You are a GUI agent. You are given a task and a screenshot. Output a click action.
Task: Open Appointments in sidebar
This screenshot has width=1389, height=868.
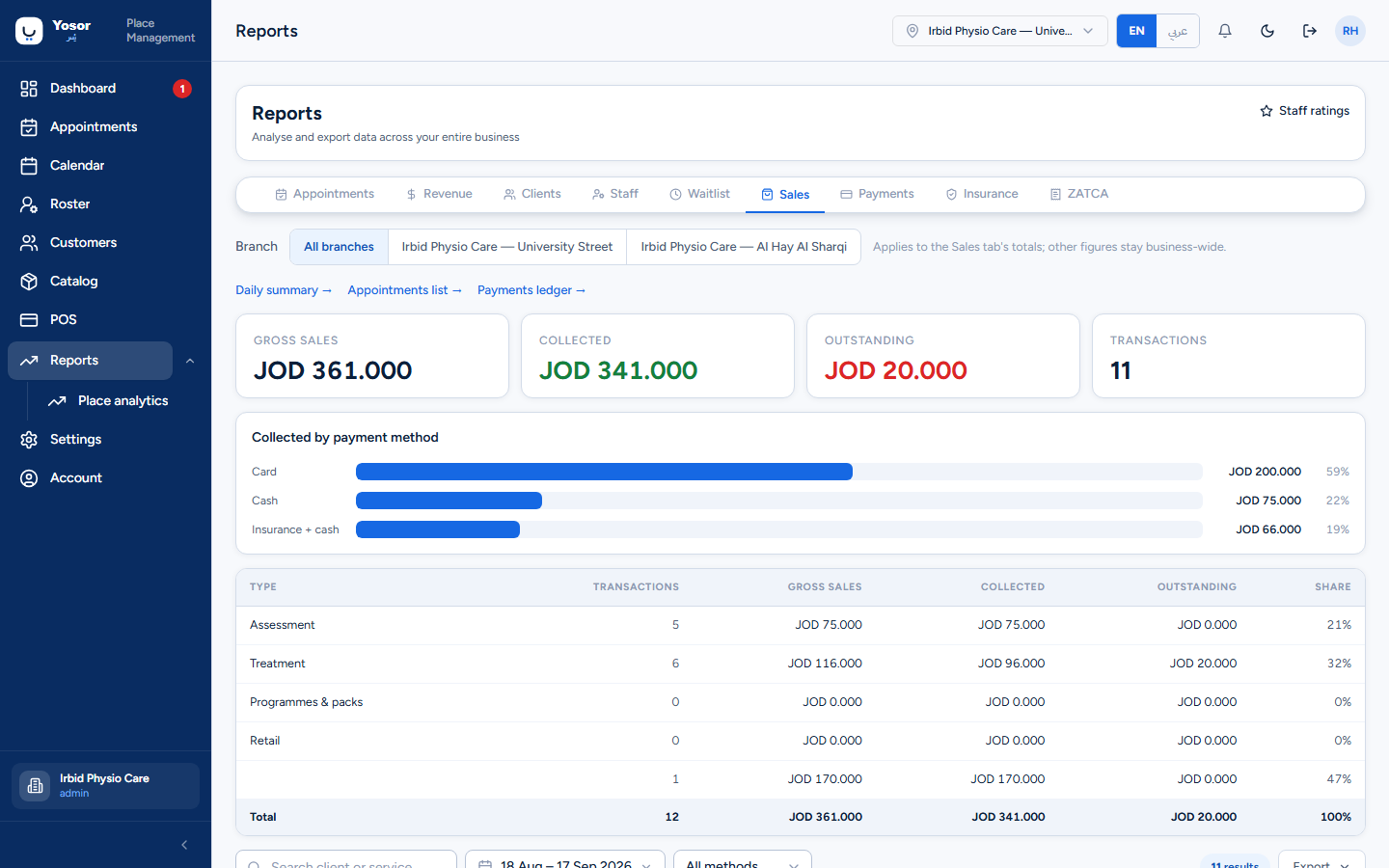click(105, 127)
